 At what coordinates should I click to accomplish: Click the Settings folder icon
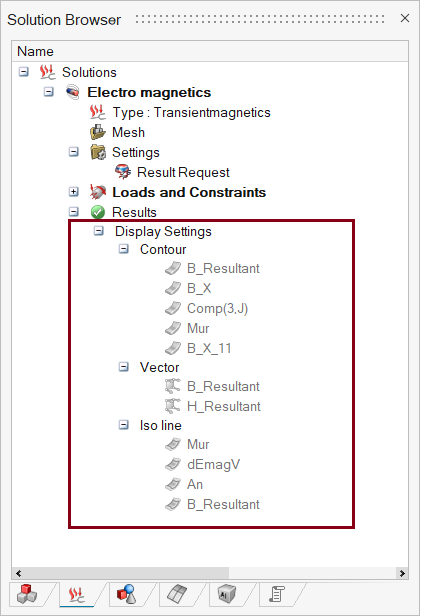pos(98,152)
